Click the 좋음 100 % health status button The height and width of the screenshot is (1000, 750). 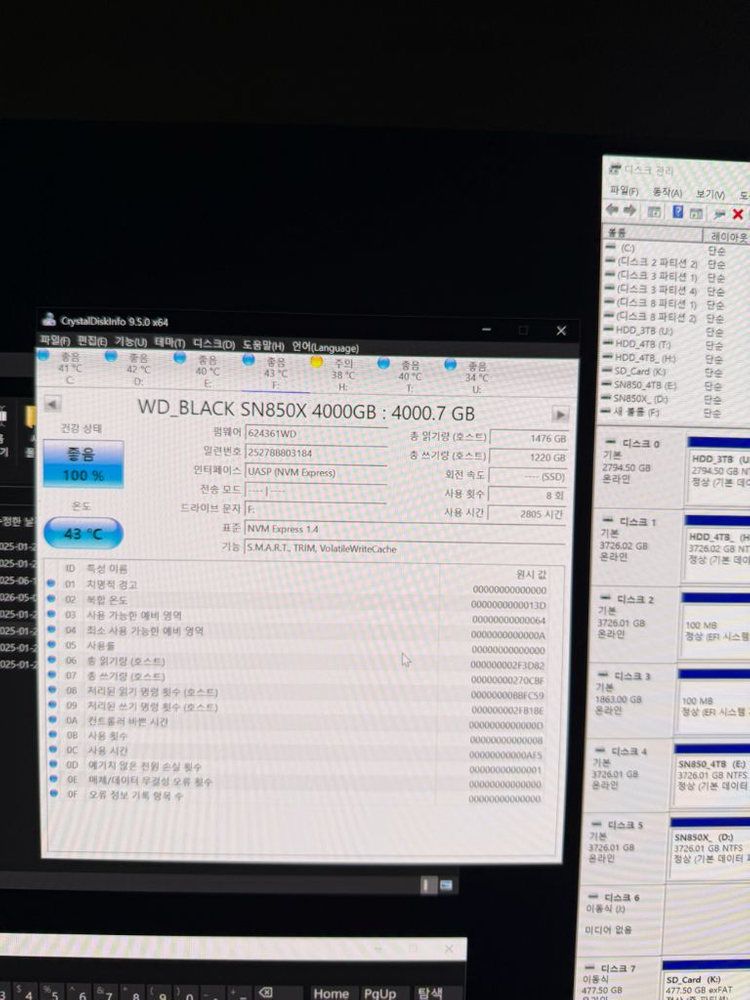pos(83,464)
